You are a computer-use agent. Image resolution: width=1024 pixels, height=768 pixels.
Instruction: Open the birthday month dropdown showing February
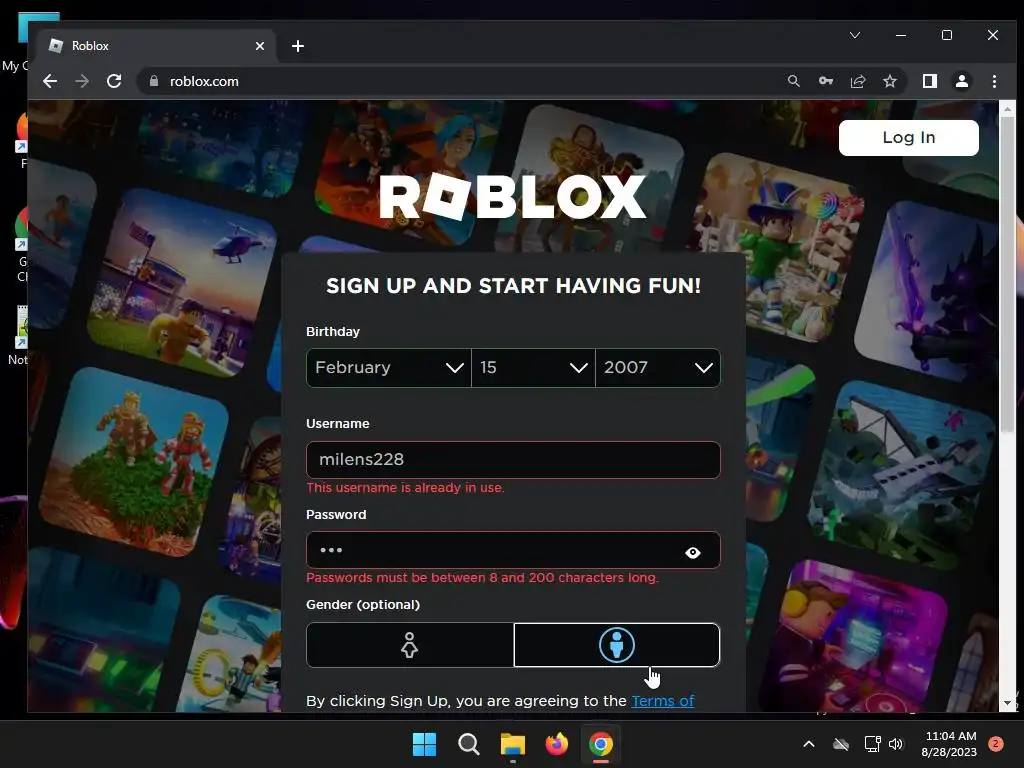point(389,368)
